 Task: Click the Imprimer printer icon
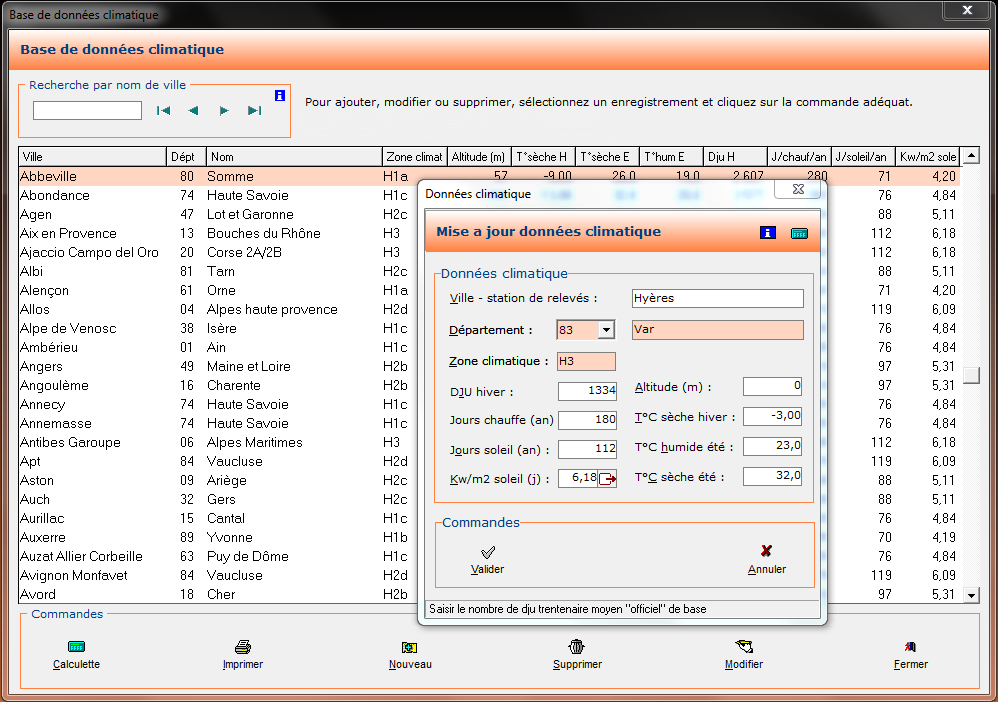tap(242, 647)
